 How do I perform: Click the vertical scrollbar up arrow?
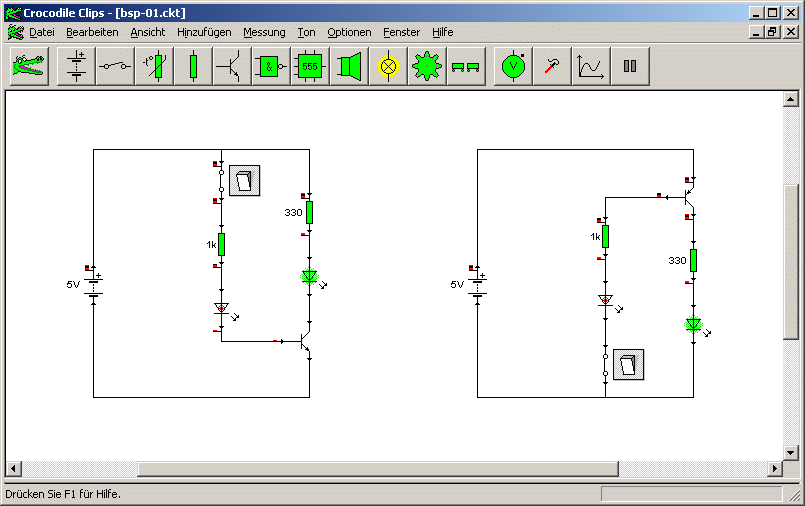[791, 99]
